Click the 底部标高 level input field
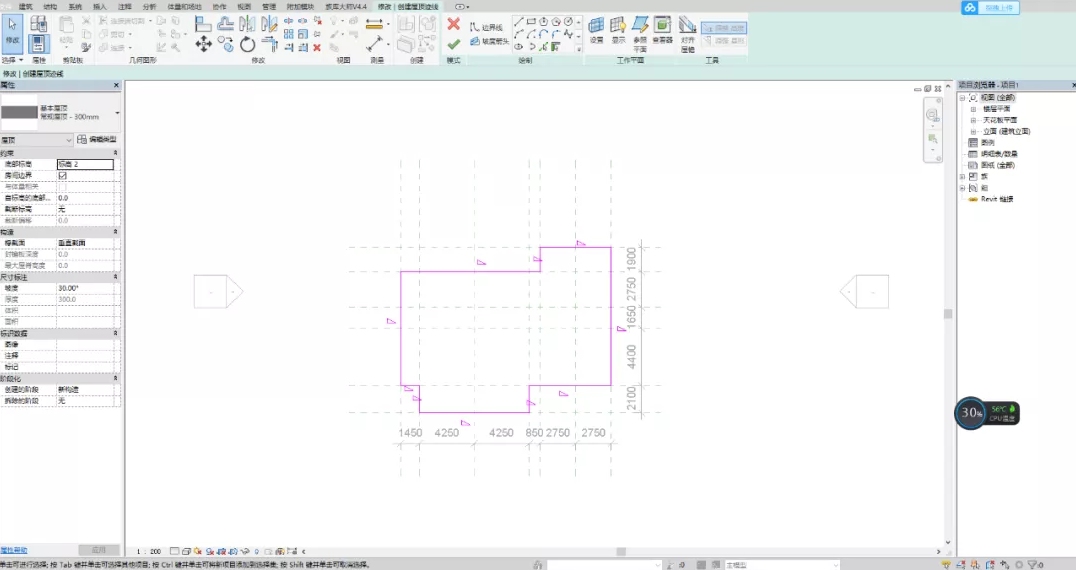The image size is (1076, 570). tap(85, 164)
